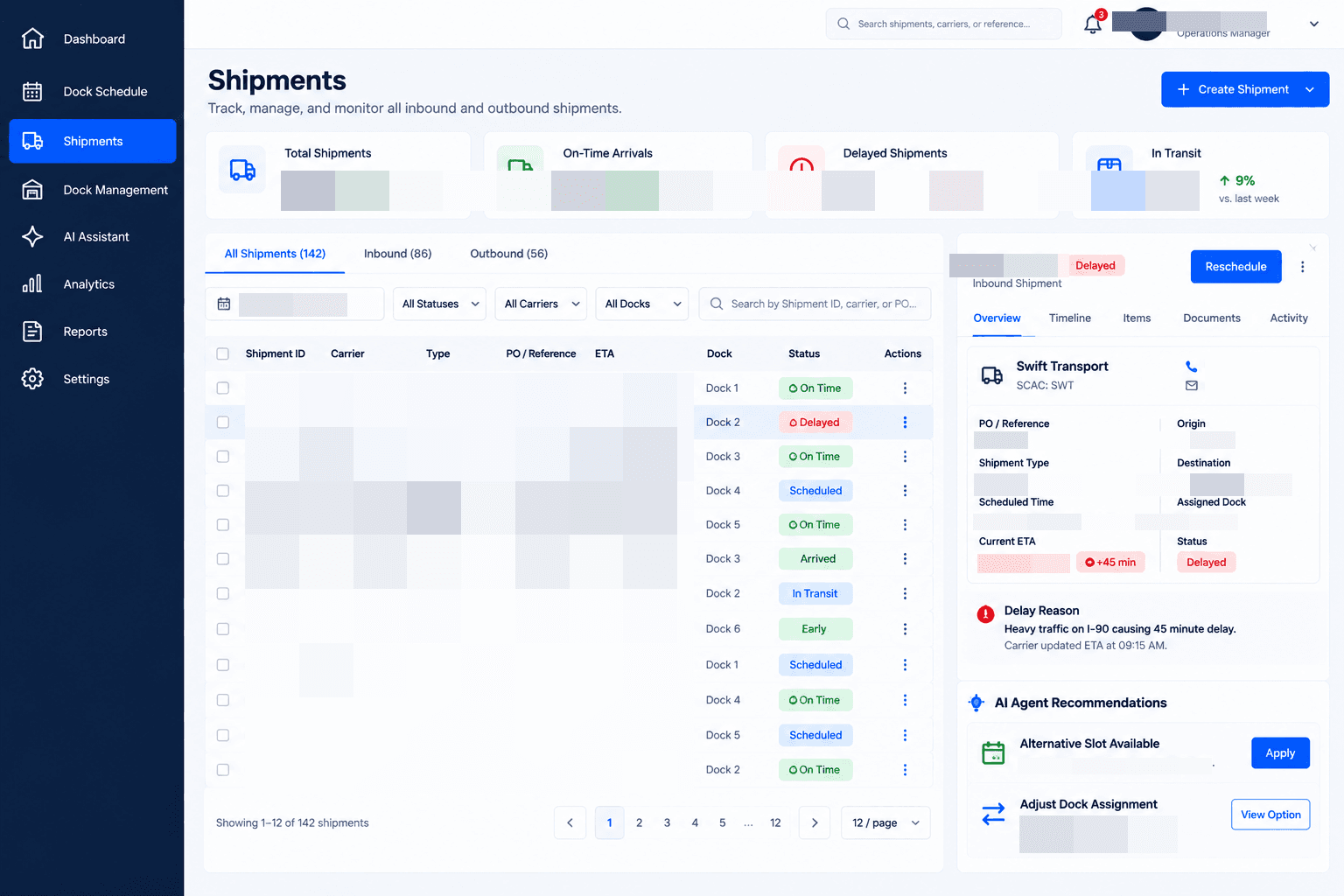
Task: Check the Scheduled Dock 4 row checkbox
Action: click(x=222, y=491)
